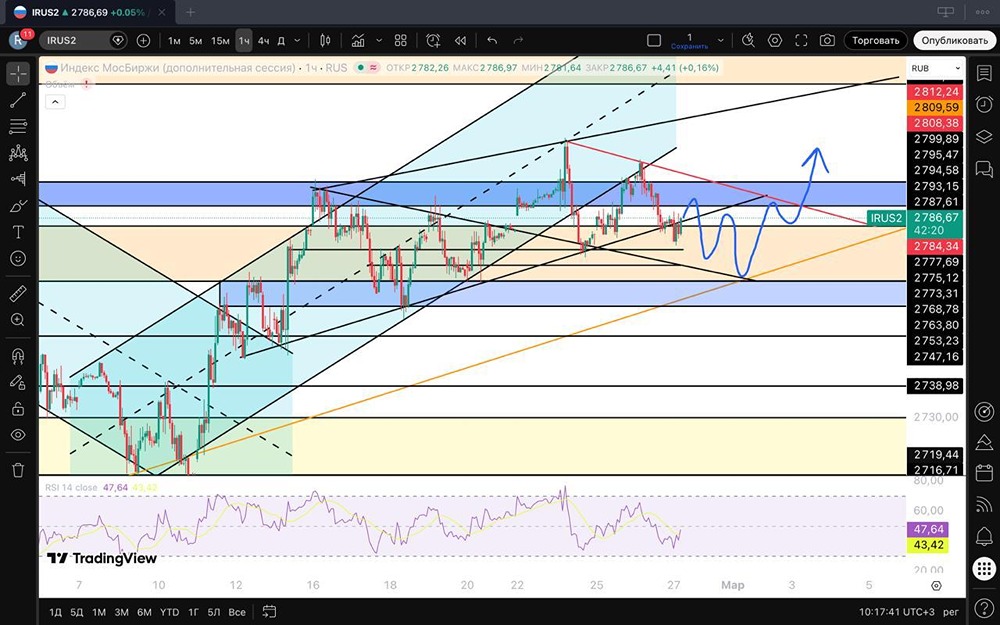Set date range to YTD
This screenshot has width=1000, height=625.
pos(169,612)
